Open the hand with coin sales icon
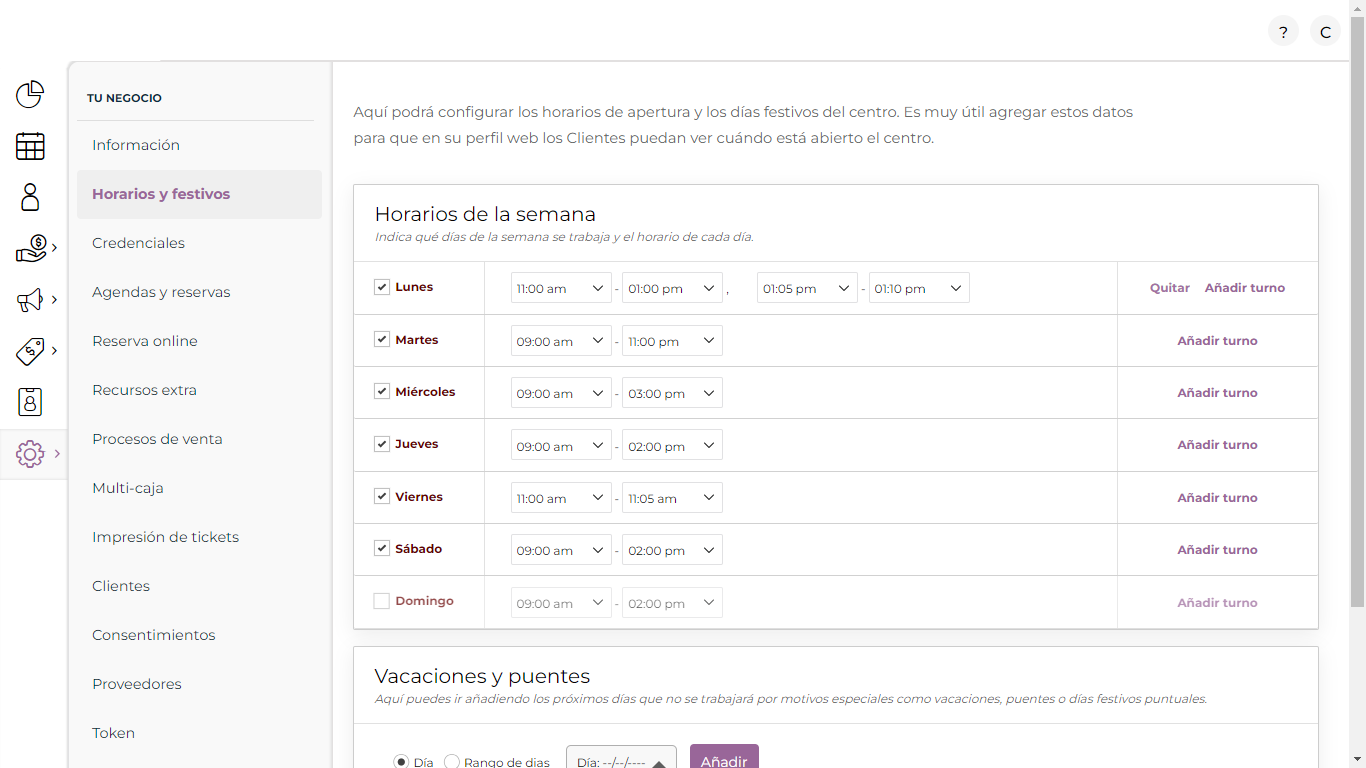Screen dimensions: 1366x768 click(x=31, y=248)
